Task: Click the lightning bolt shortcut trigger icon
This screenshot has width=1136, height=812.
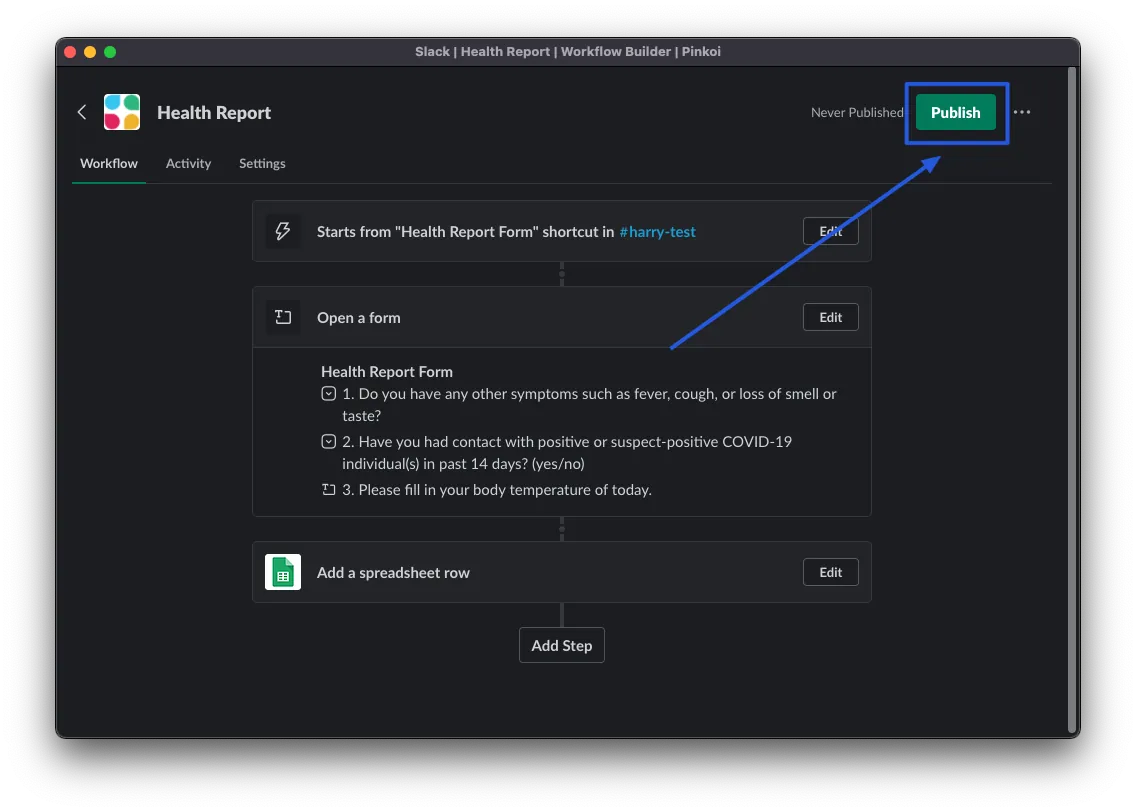Action: [283, 231]
